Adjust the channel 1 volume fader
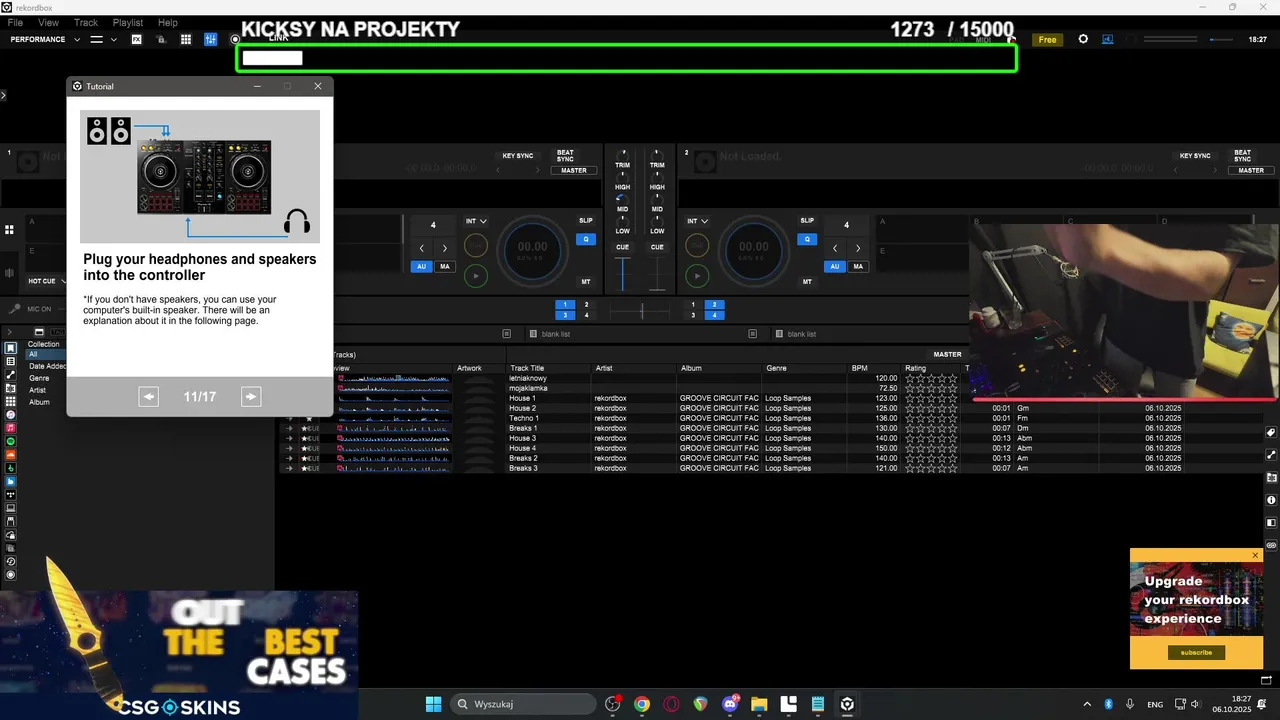This screenshot has height=720, width=1280. pyautogui.click(x=623, y=274)
